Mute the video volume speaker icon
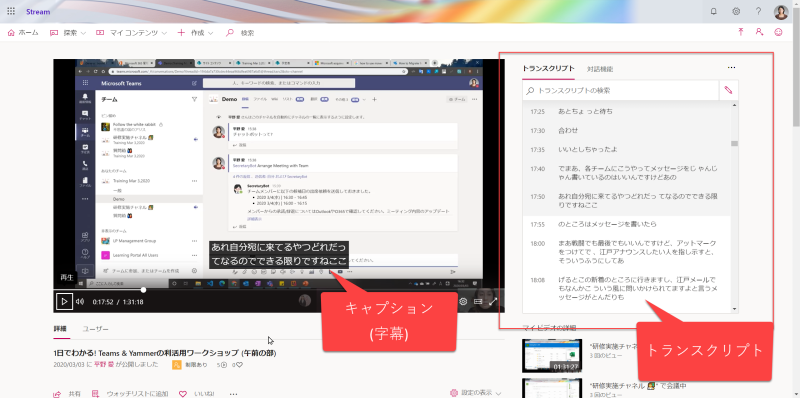 80,302
